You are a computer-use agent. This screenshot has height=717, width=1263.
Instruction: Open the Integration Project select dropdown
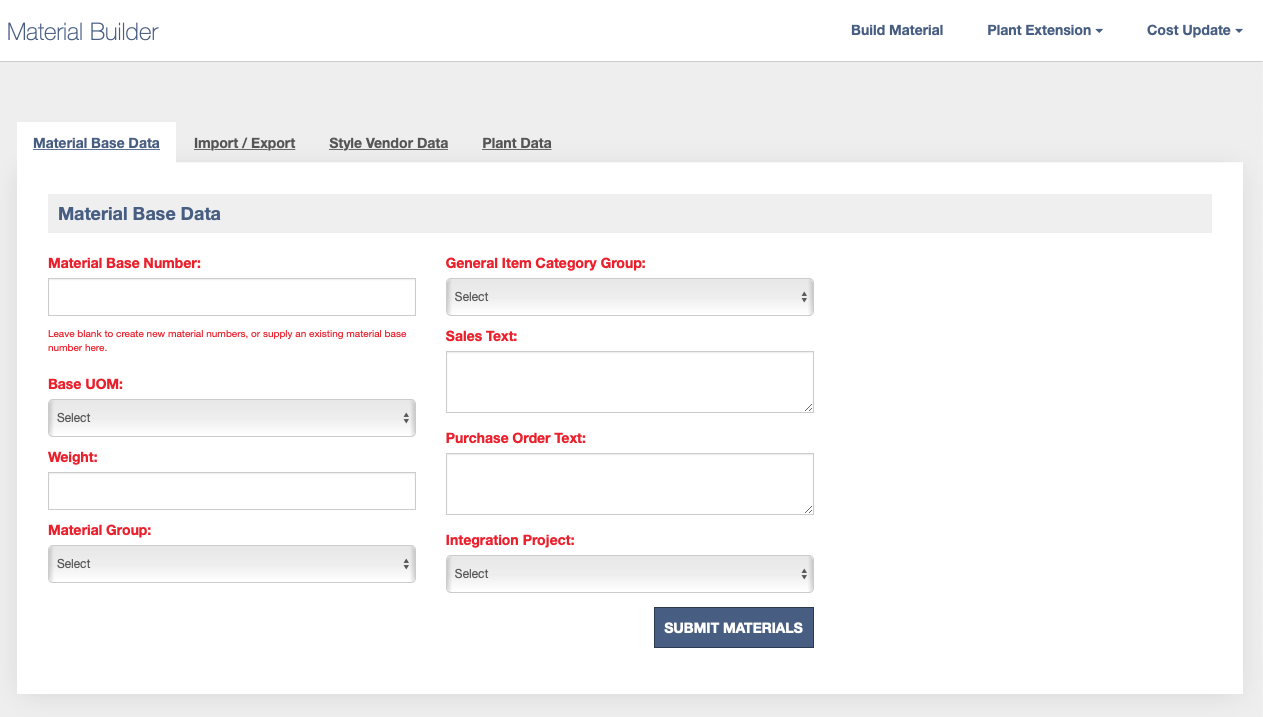click(630, 574)
